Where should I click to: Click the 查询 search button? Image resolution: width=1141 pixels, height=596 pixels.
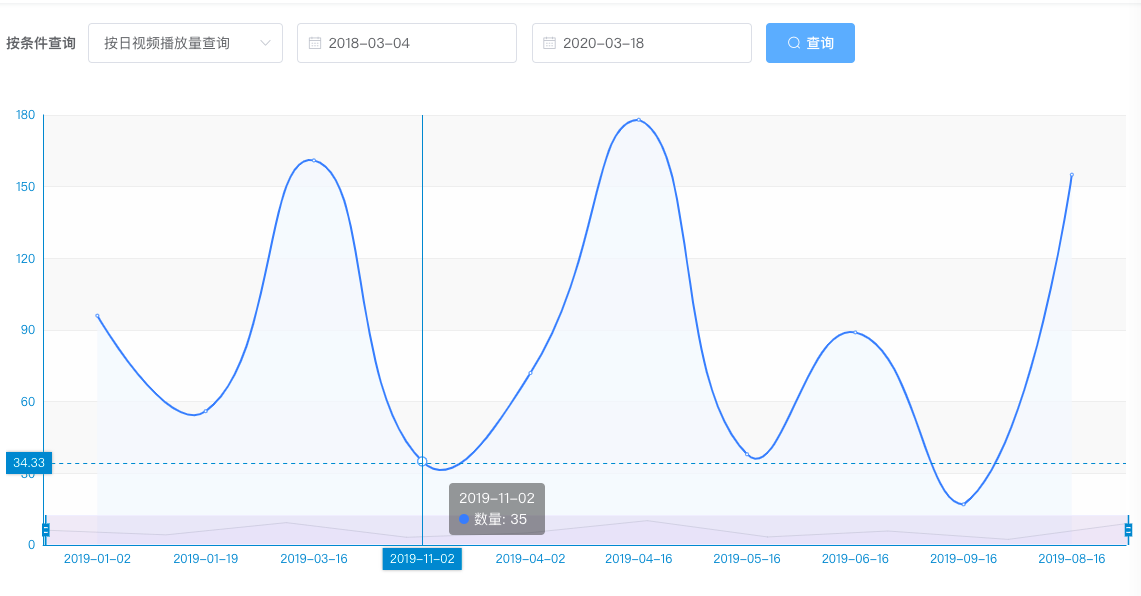(810, 43)
